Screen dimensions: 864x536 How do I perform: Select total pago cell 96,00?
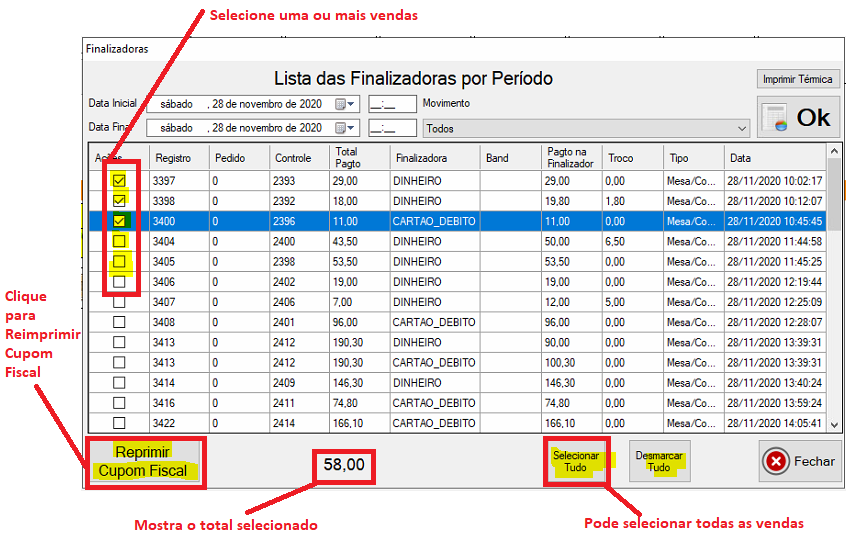pos(359,322)
